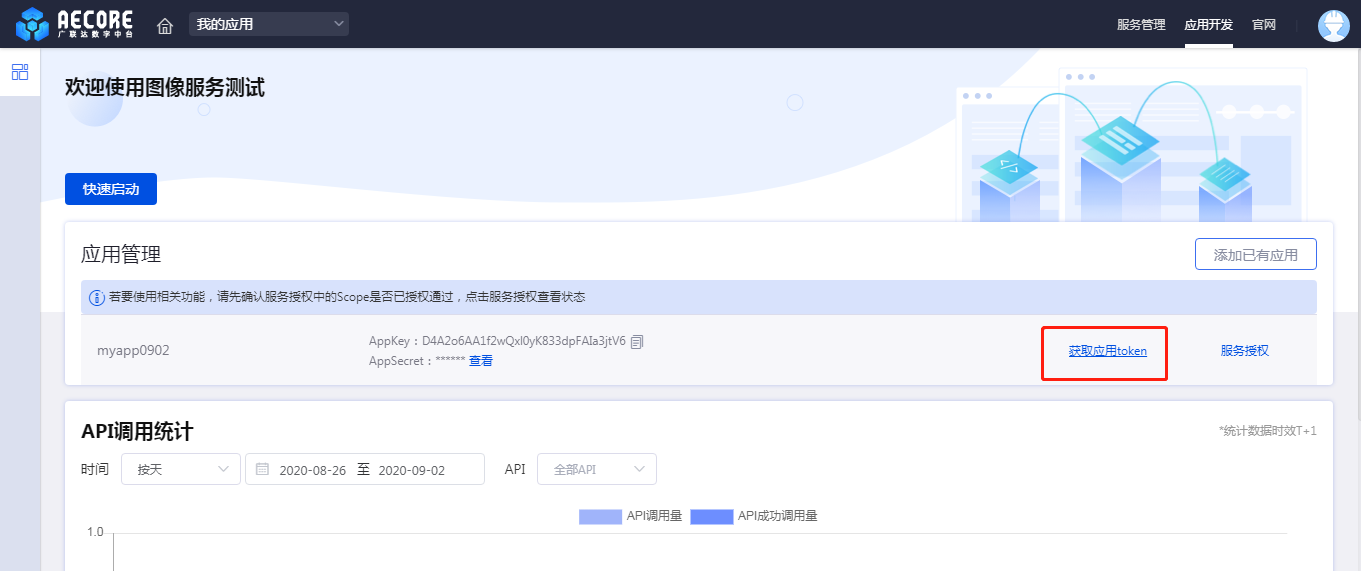
Task: Copy the AppKey using copy icon
Action: click(x=637, y=342)
